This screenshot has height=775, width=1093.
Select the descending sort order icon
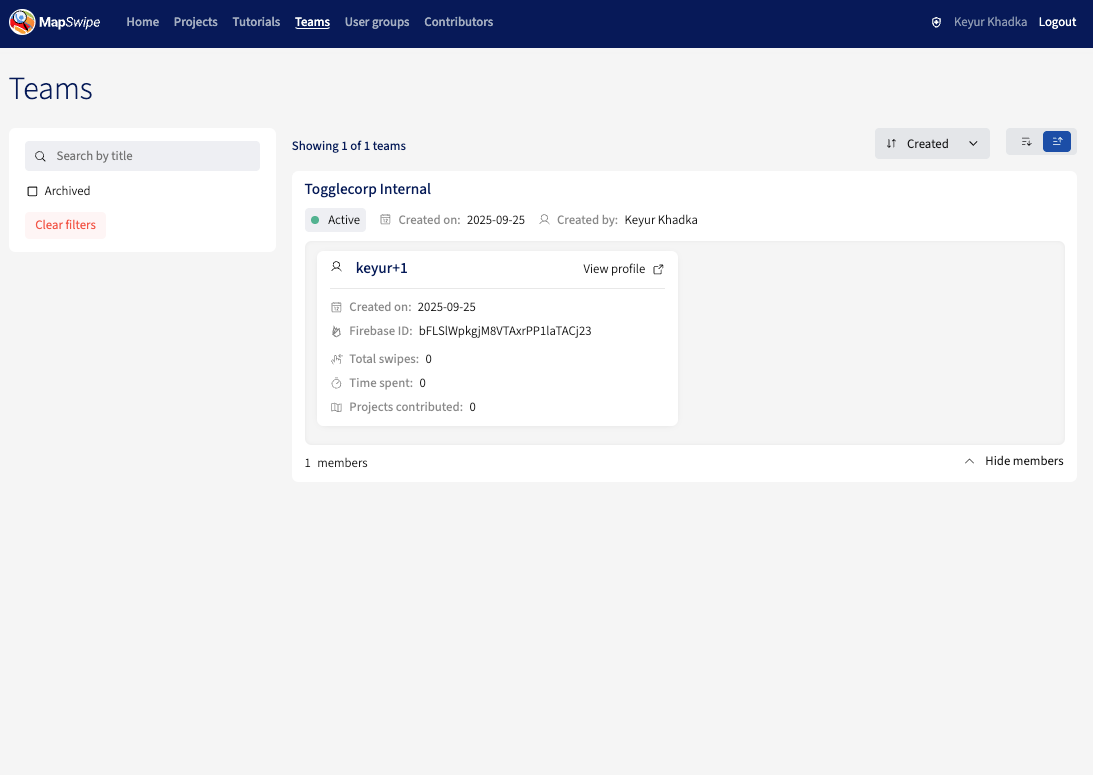(1026, 142)
